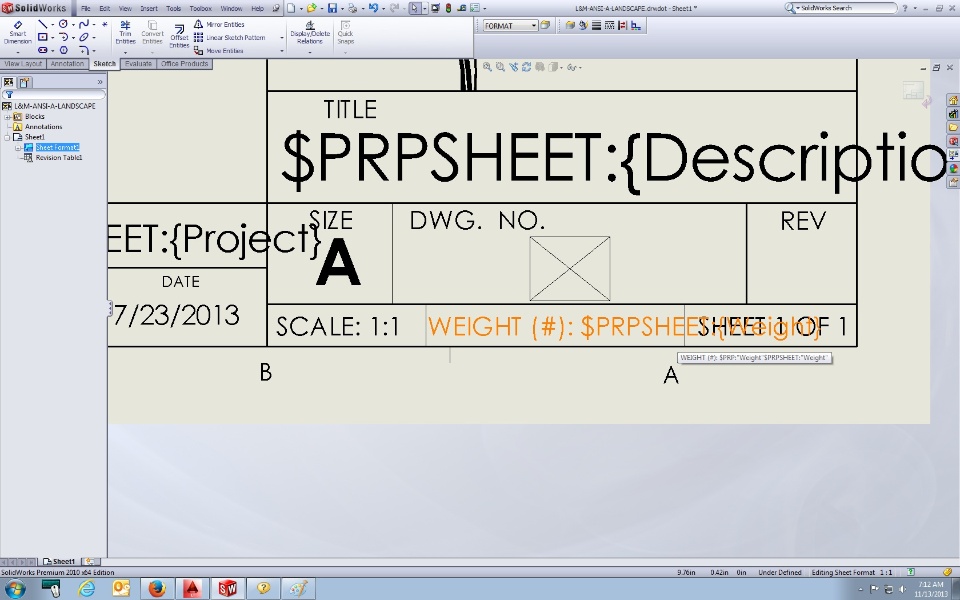Viewport: 960px width, 600px height.
Task: Open an existing document
Action: pos(312,8)
